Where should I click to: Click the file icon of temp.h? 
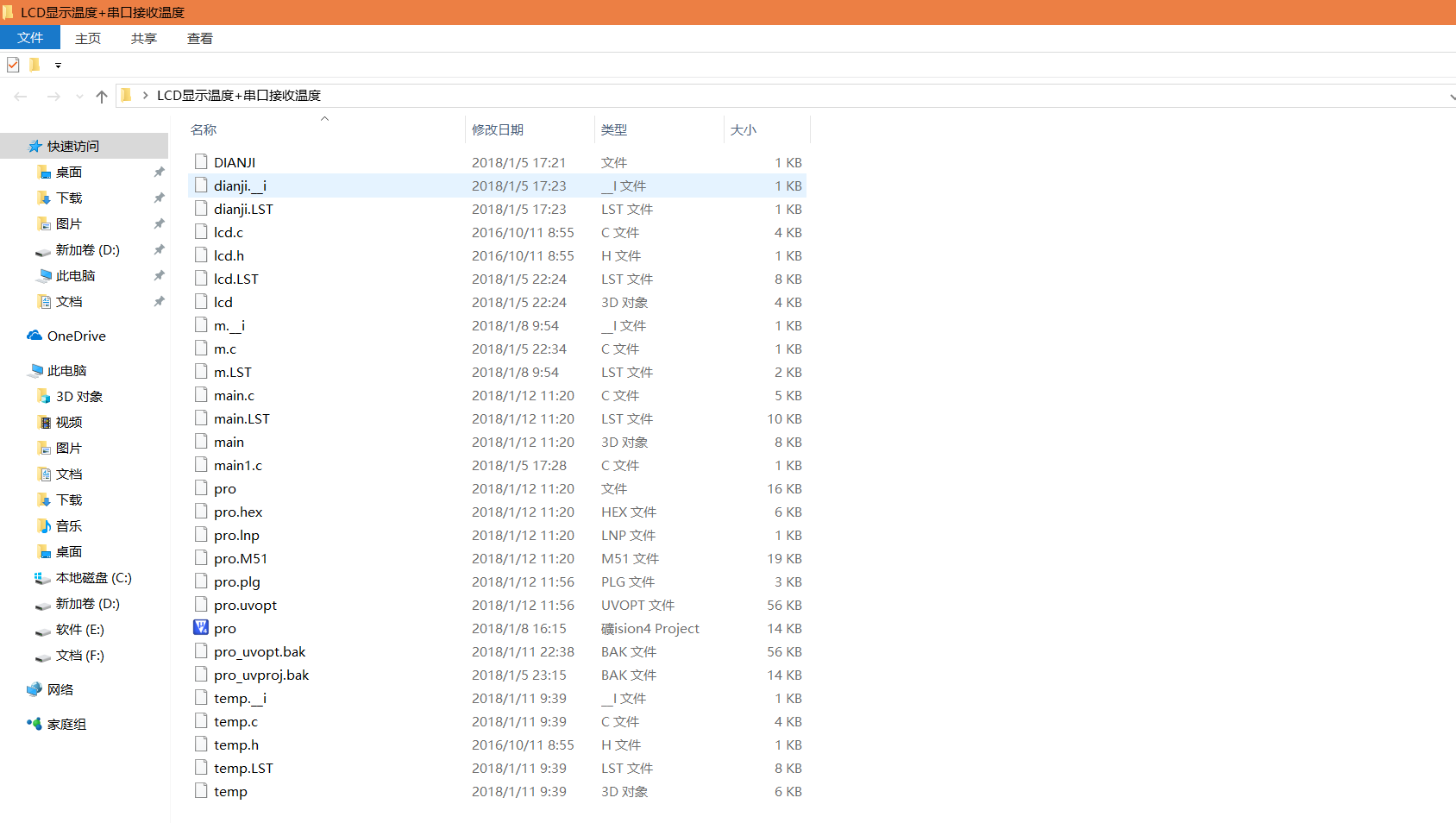click(201, 744)
